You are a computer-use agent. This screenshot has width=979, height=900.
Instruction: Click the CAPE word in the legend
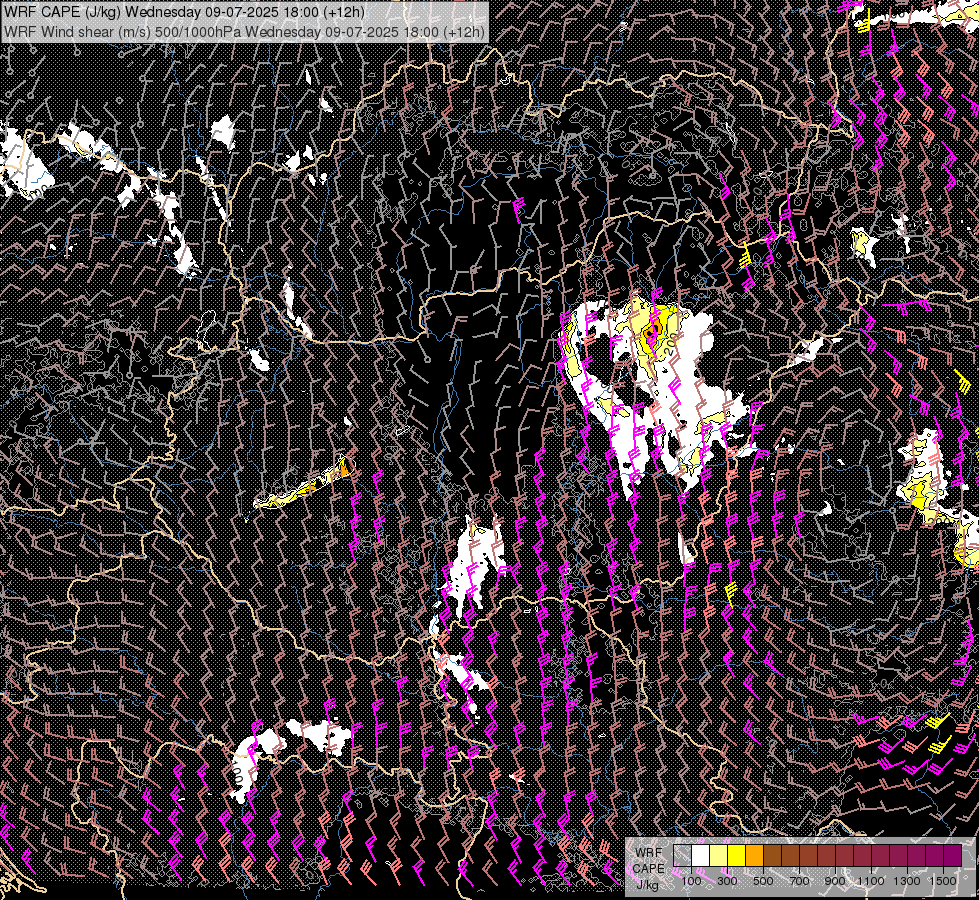(x=648, y=869)
